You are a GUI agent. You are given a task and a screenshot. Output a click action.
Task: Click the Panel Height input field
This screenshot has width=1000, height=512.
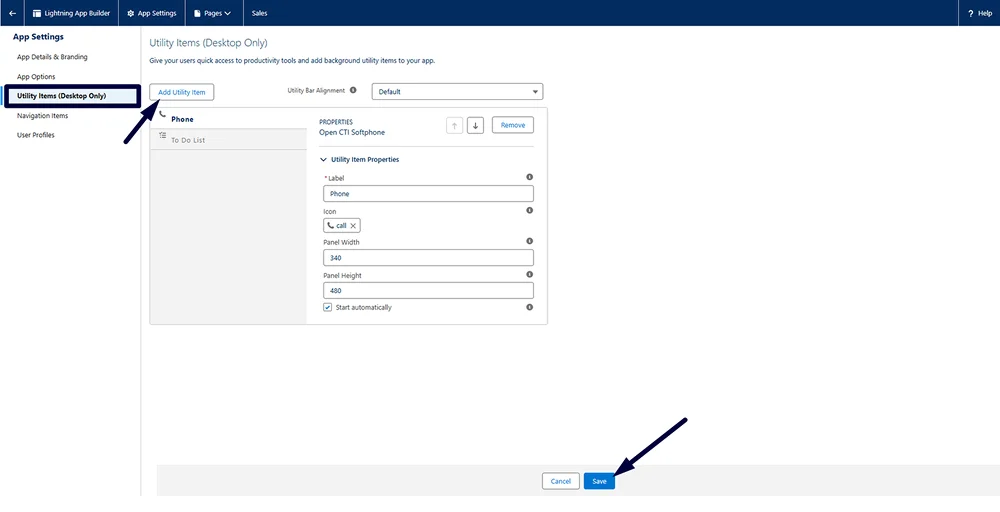[429, 291]
